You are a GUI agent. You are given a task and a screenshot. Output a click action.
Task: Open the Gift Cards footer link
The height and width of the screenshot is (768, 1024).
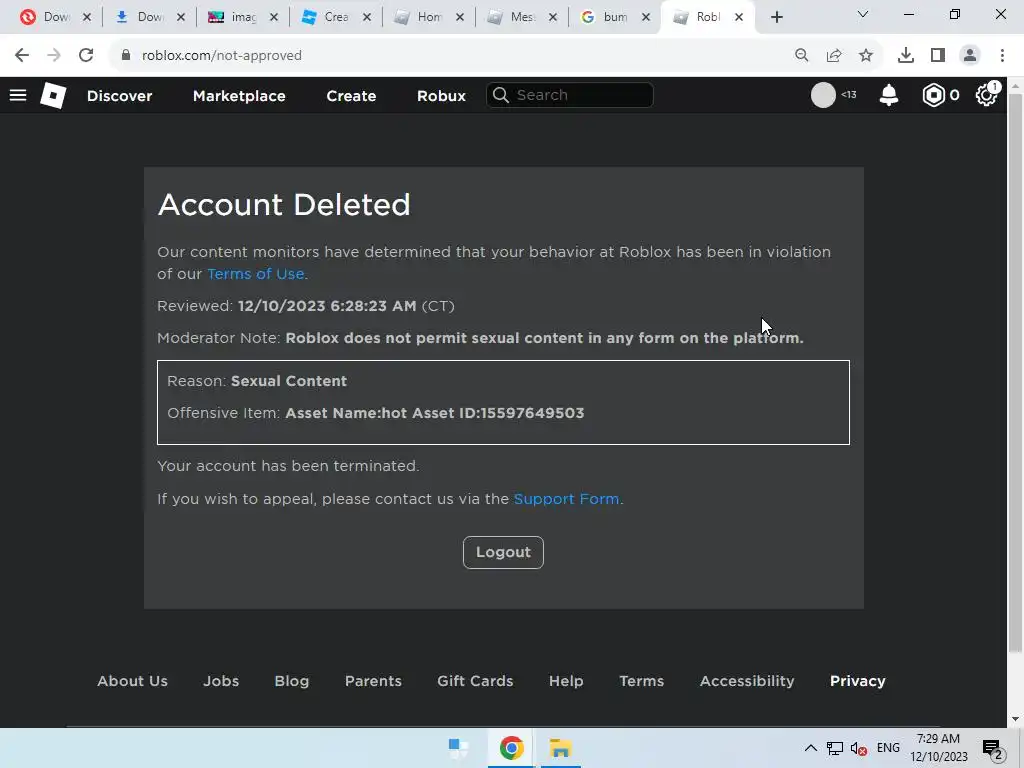coord(475,681)
